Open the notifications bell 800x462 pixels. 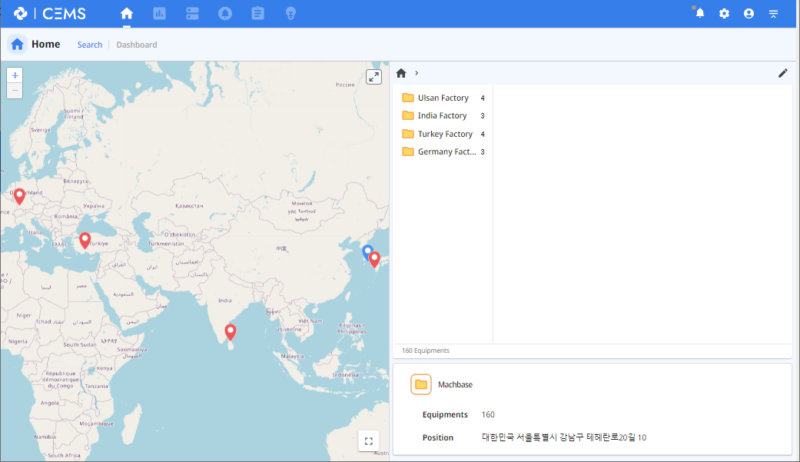coord(700,14)
